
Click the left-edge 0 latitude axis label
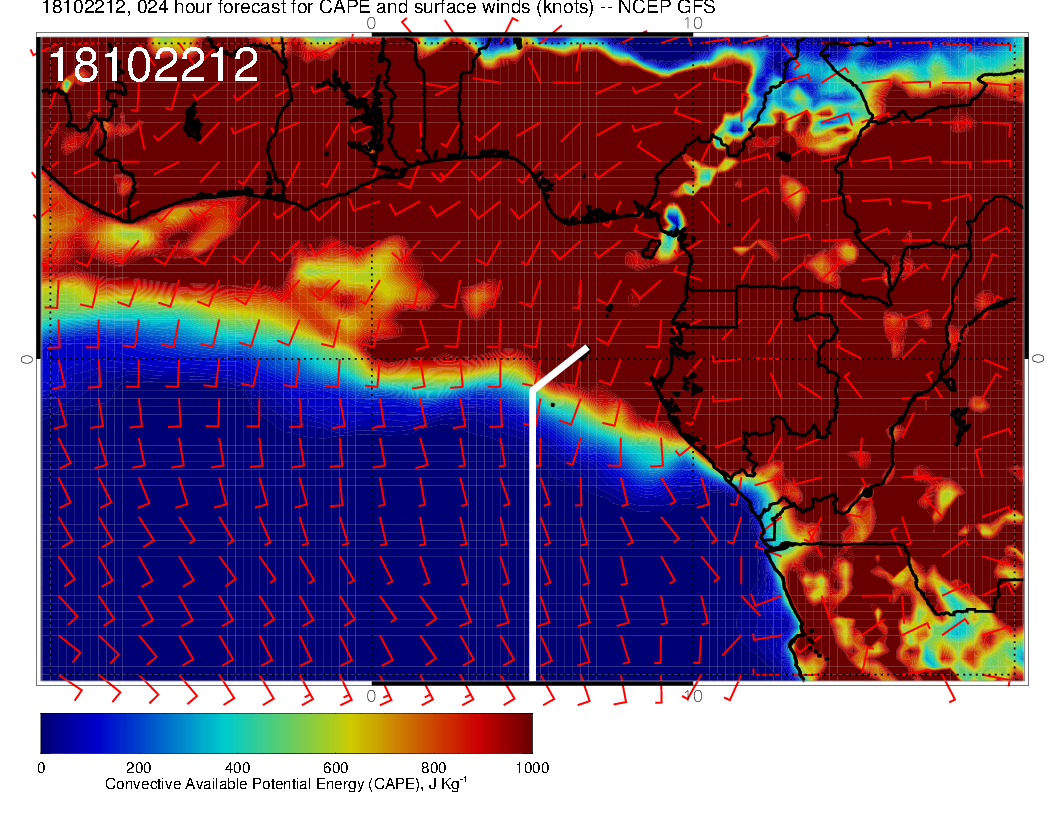27,358
